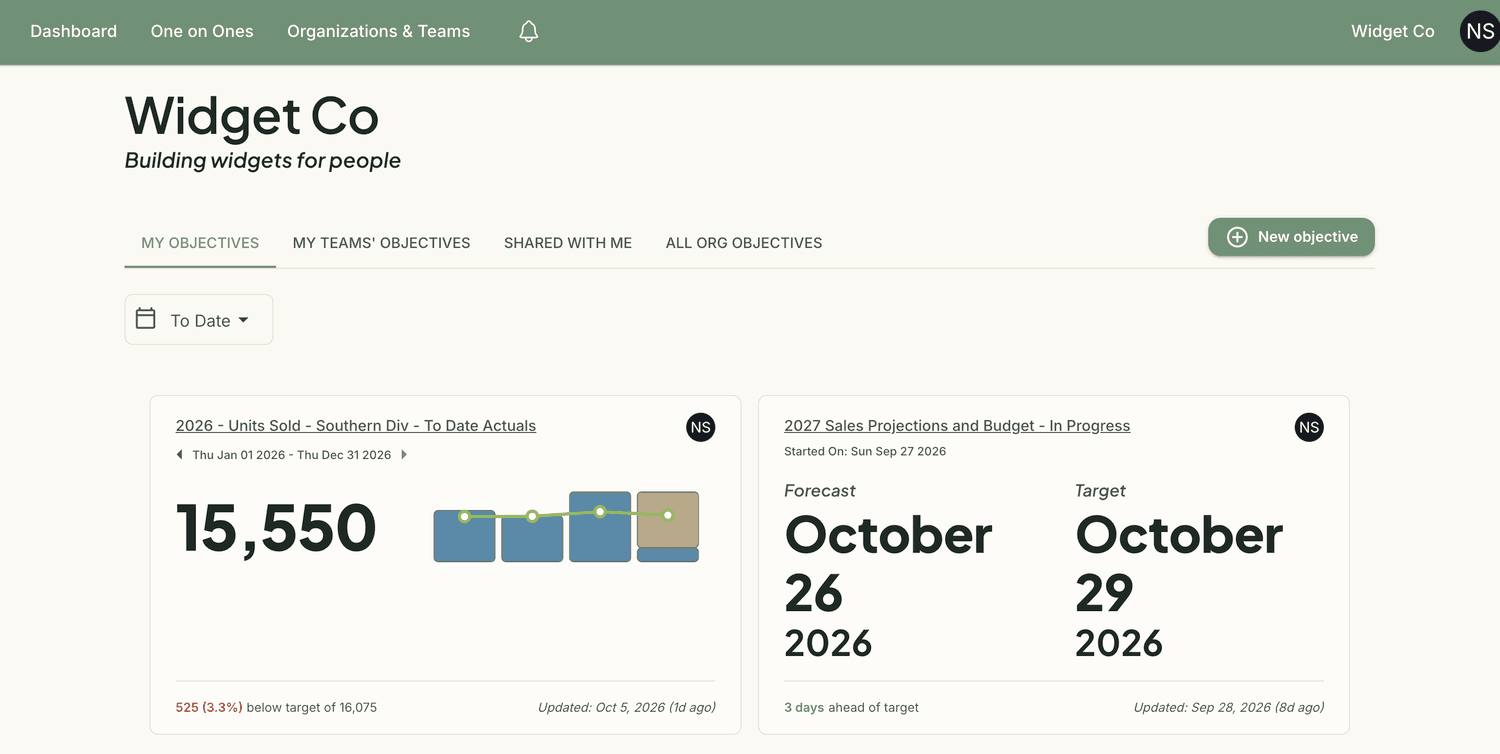Screen dimensions: 1500x754
Task: Click the Forecast label
Action: [820, 491]
